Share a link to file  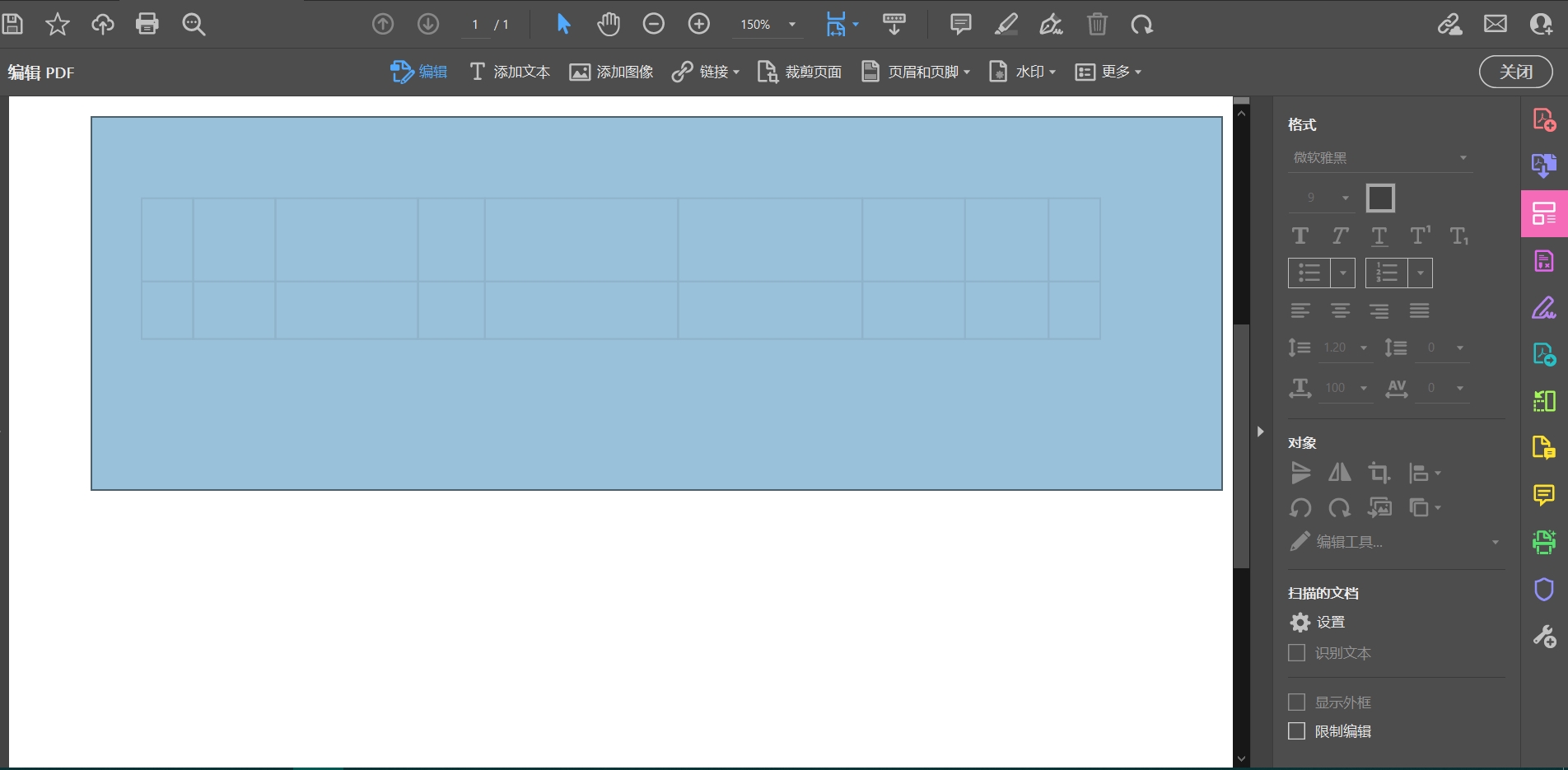[1450, 24]
